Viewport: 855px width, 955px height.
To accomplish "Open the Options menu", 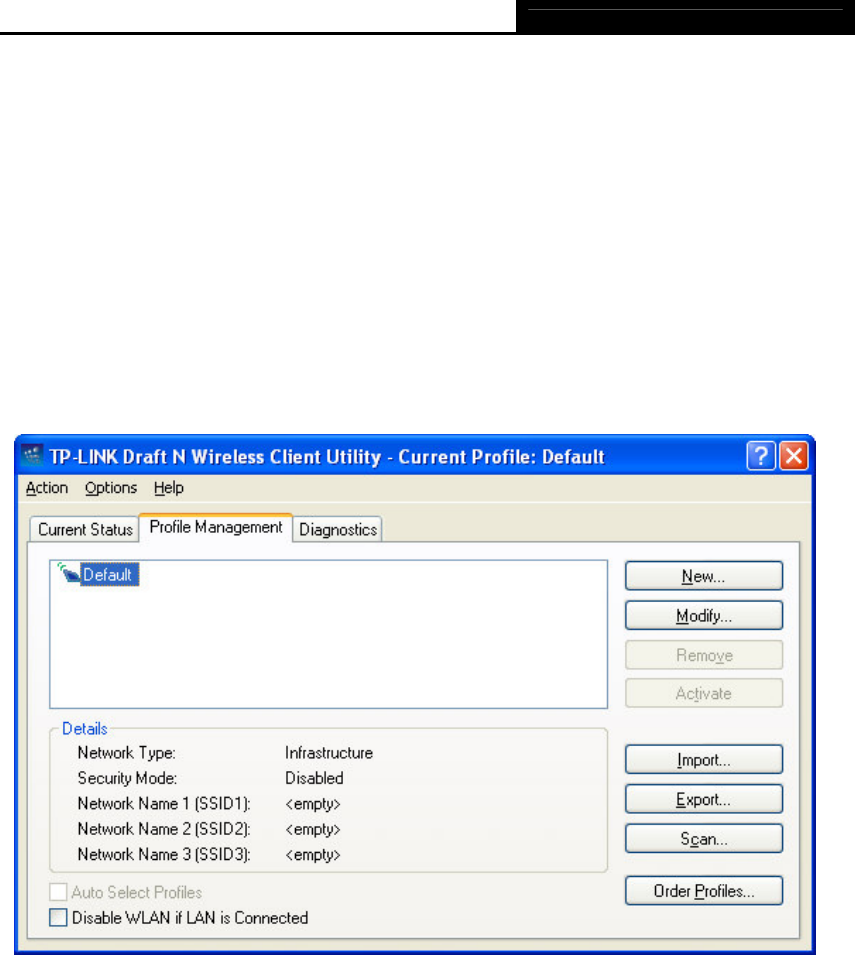I will (111, 488).
